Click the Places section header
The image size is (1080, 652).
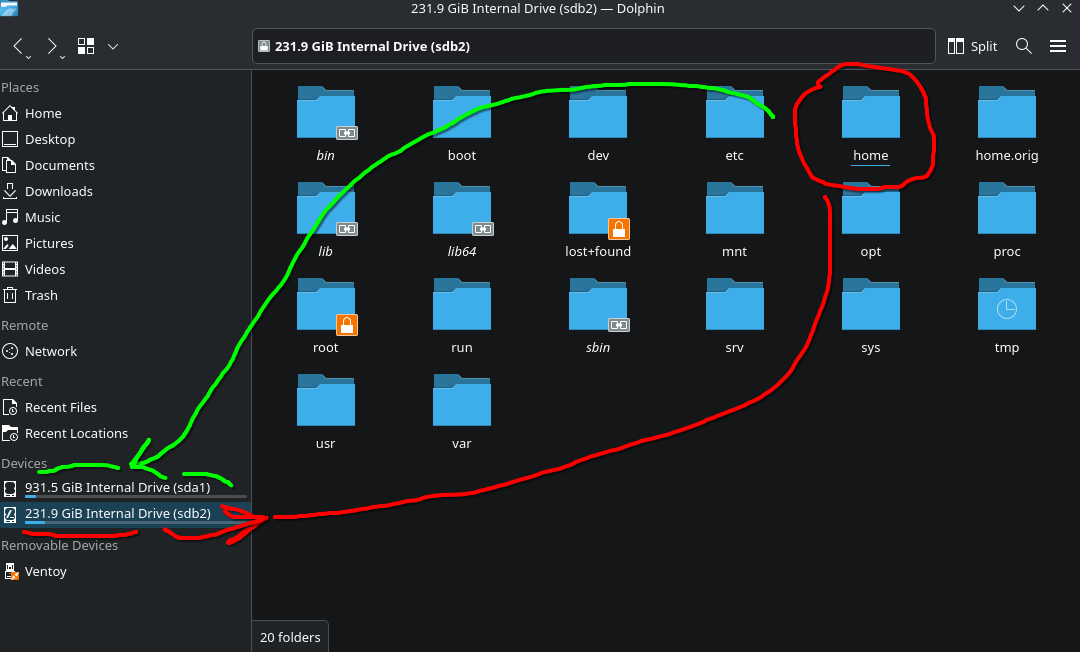tap(20, 87)
